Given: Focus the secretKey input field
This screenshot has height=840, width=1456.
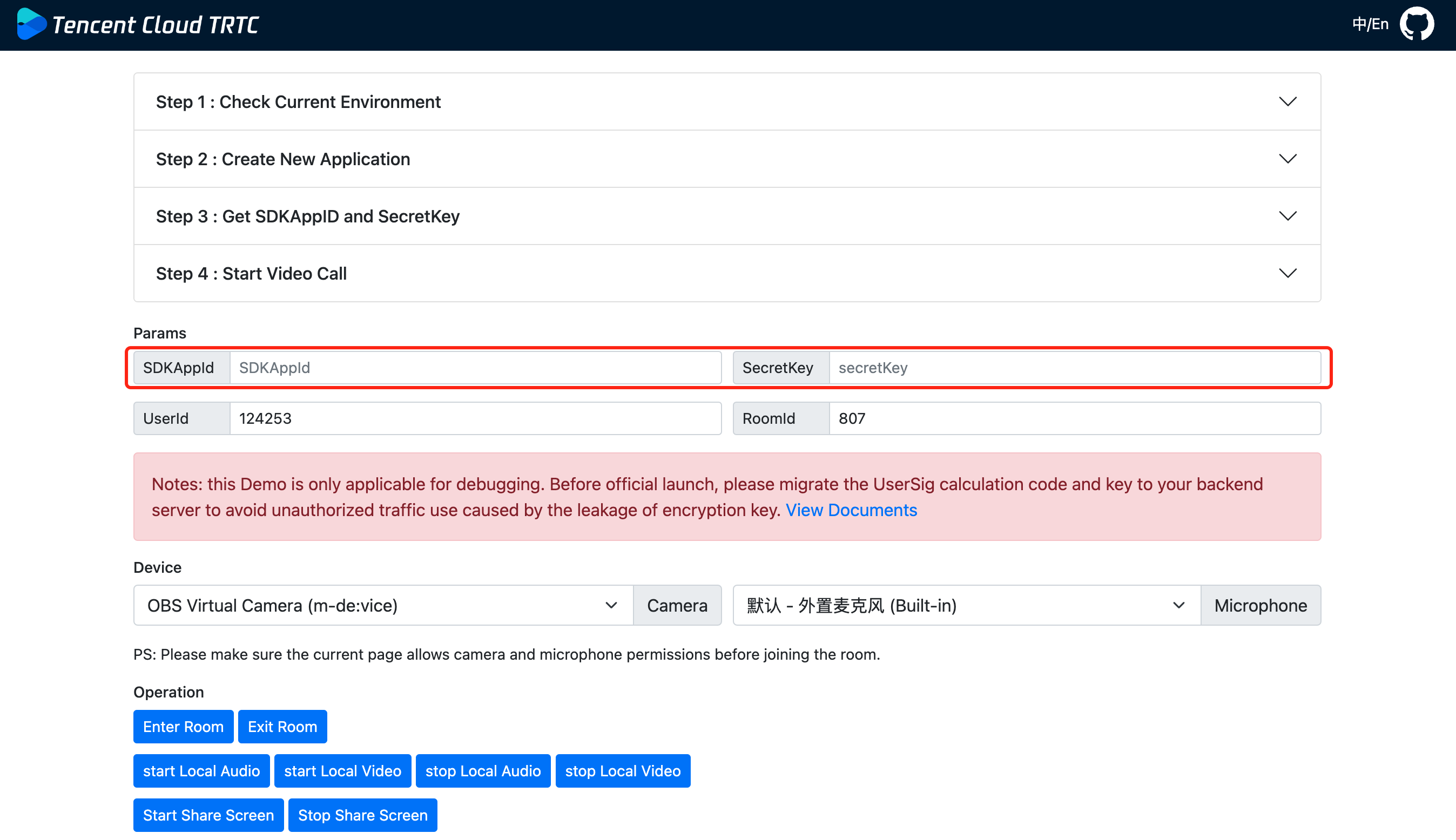Looking at the screenshot, I should click(x=1075, y=368).
